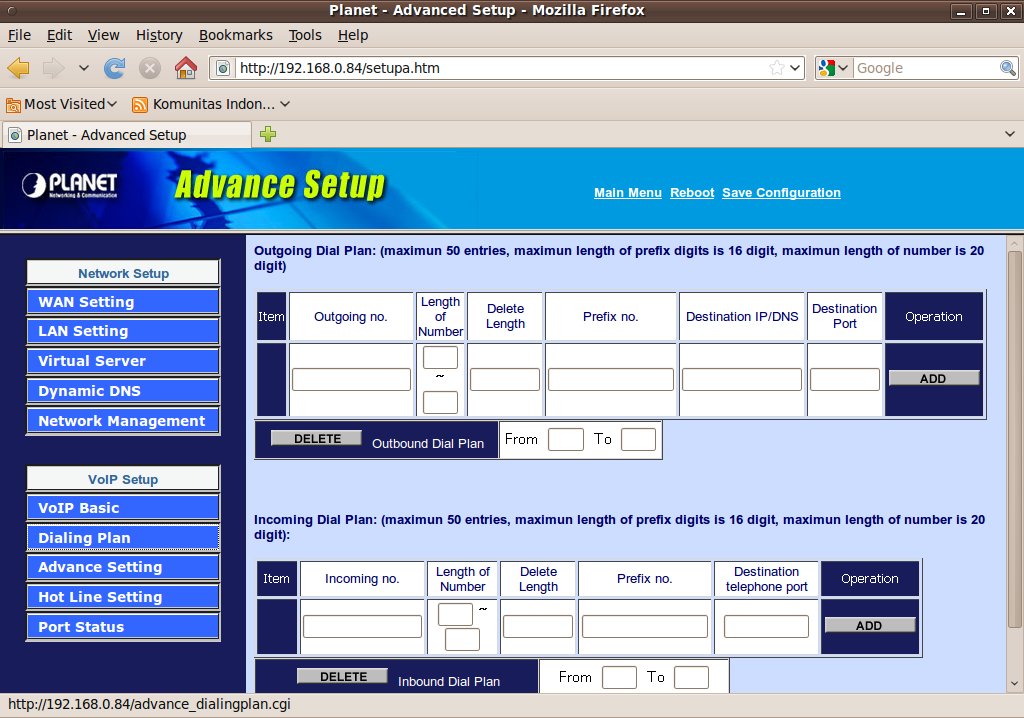Open the Edit menu
This screenshot has width=1024, height=718.
point(59,35)
